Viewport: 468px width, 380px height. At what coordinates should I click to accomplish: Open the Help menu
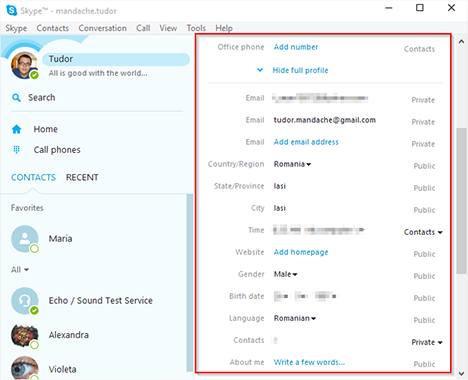click(224, 28)
